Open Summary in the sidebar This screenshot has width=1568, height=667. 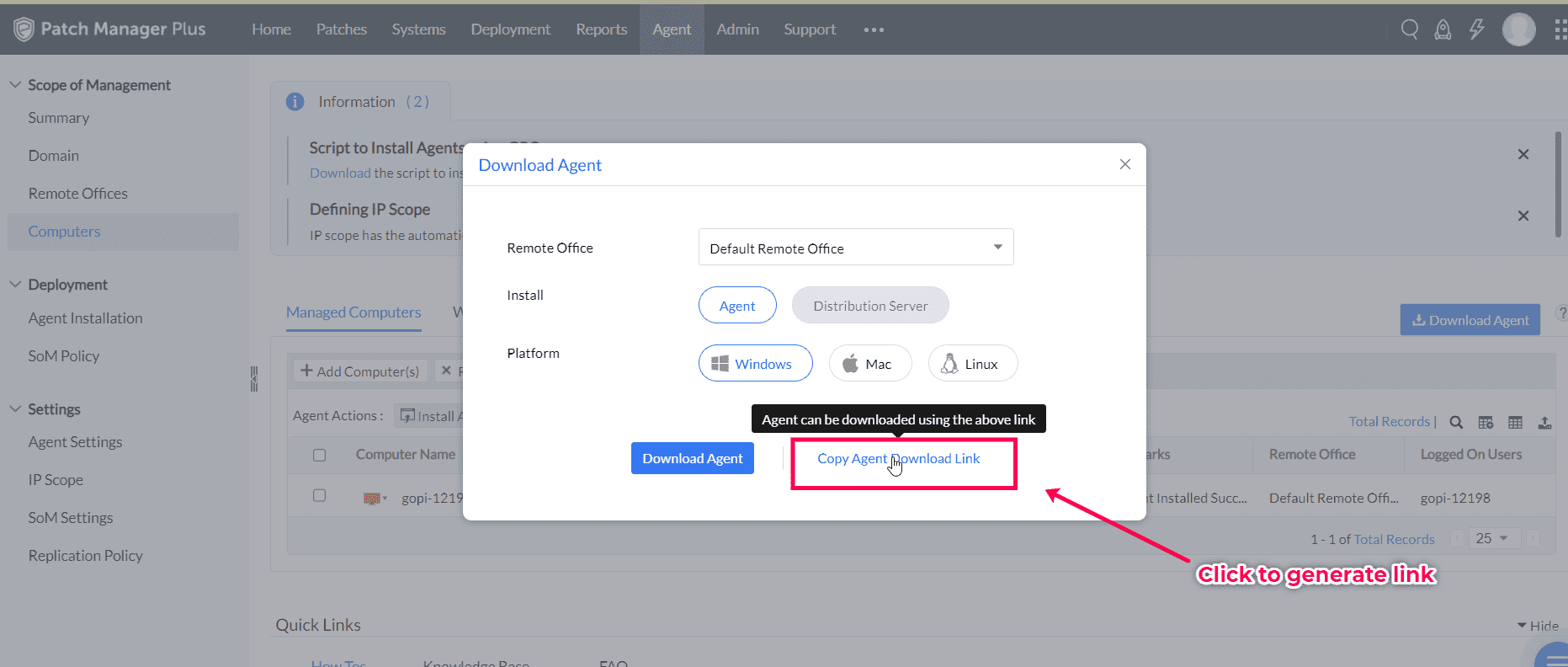(59, 118)
